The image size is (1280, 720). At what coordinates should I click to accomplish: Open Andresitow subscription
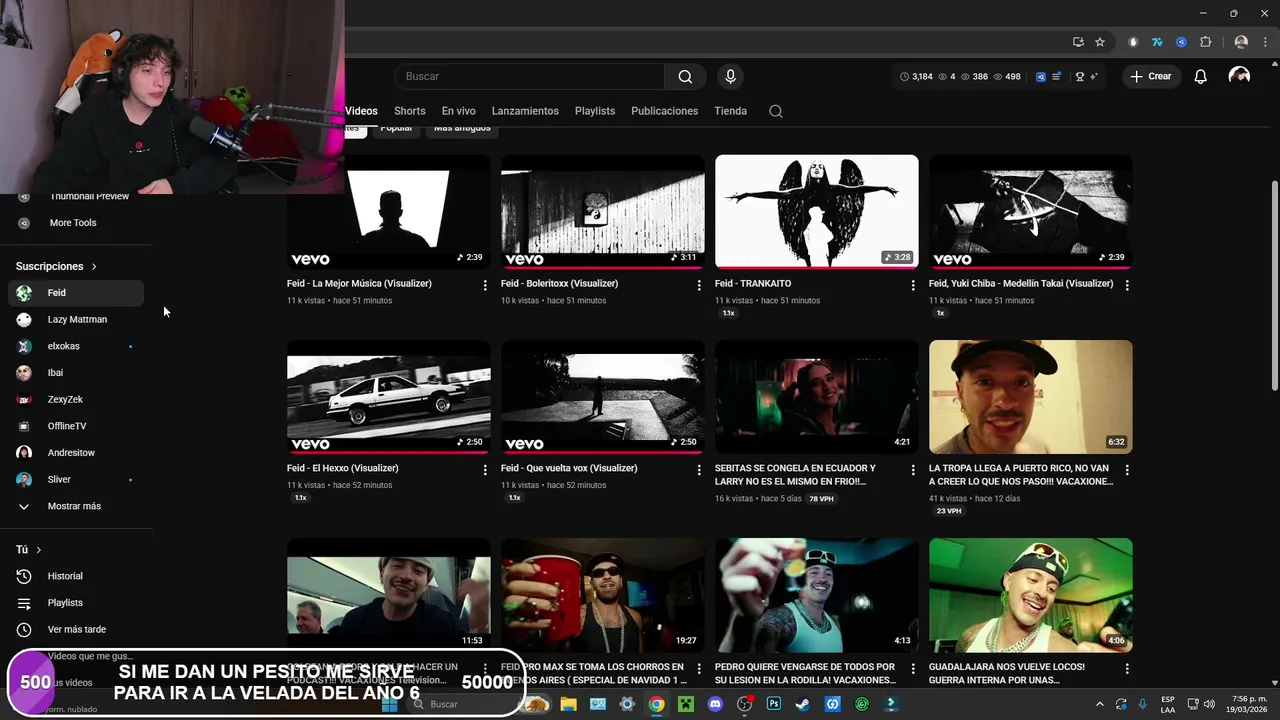[x=75, y=453]
